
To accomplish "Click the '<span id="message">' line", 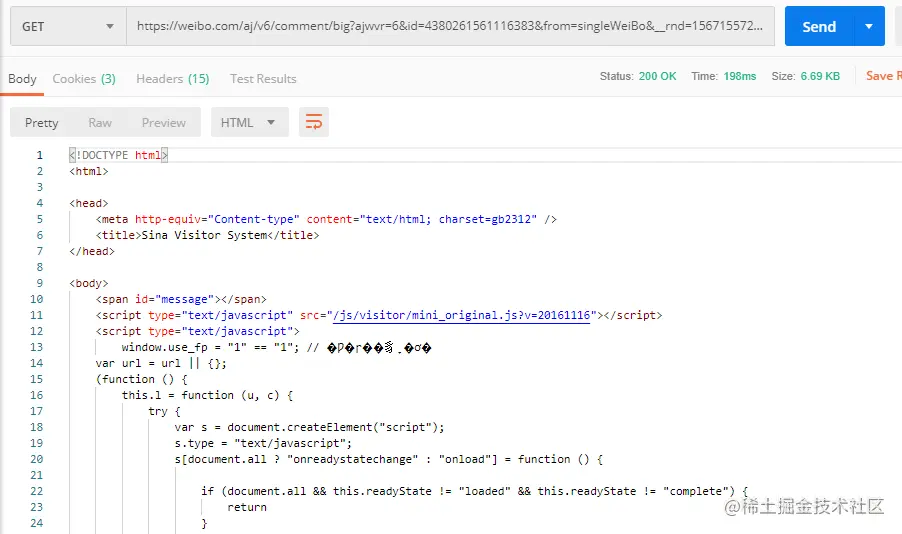I will 181,299.
